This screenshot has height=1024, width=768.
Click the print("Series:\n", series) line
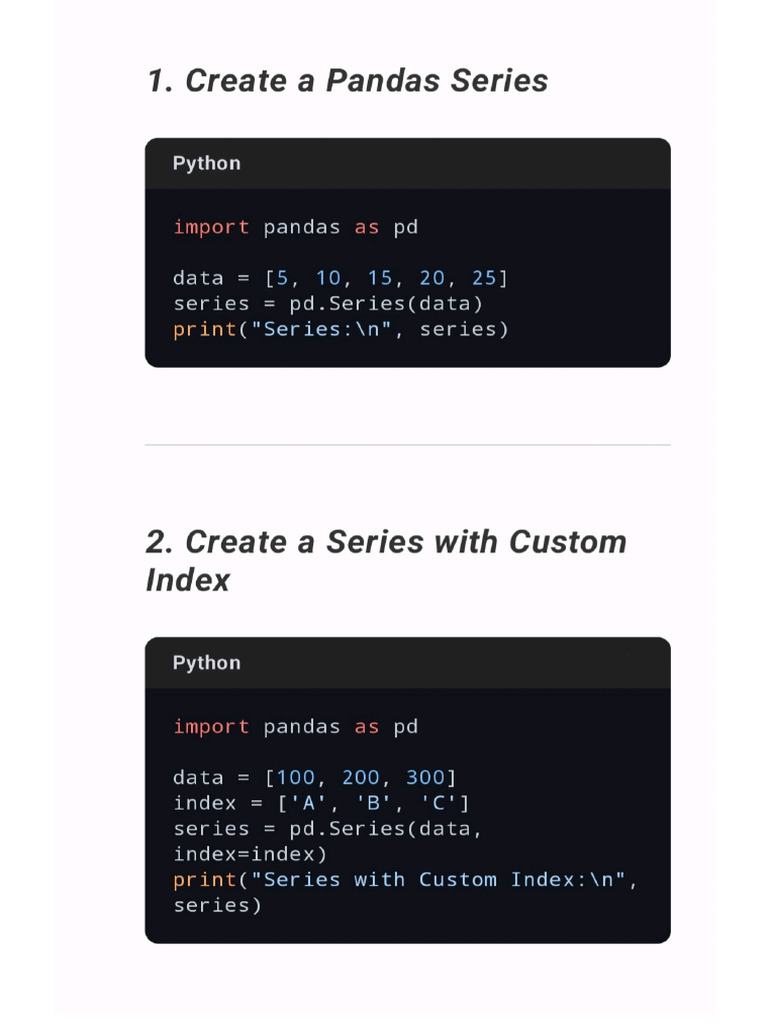pos(340,329)
